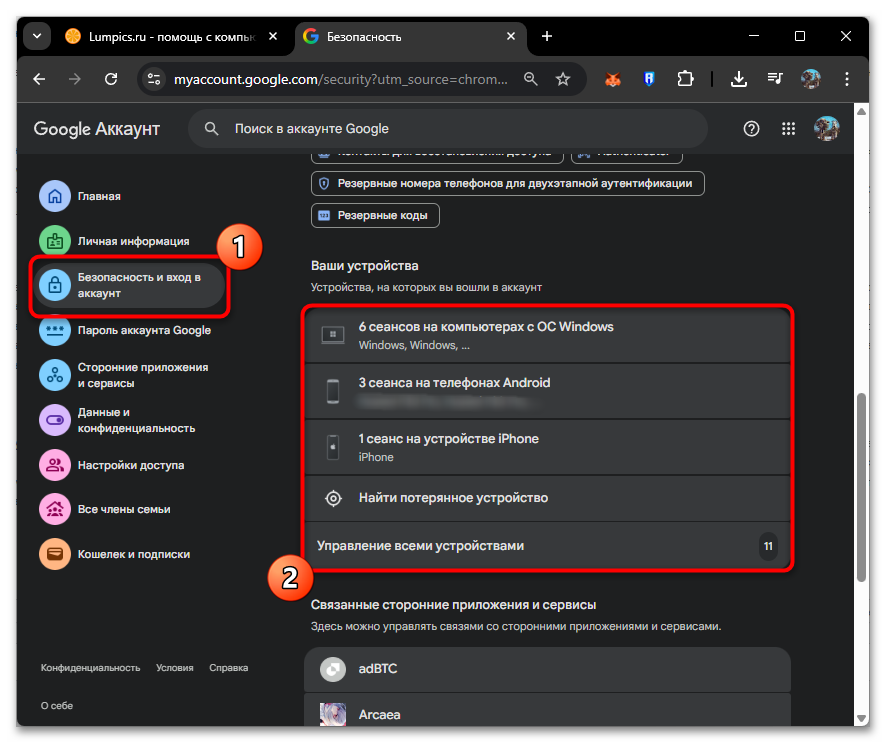
Task: Open Управление всеми устройствами
Action: point(547,546)
